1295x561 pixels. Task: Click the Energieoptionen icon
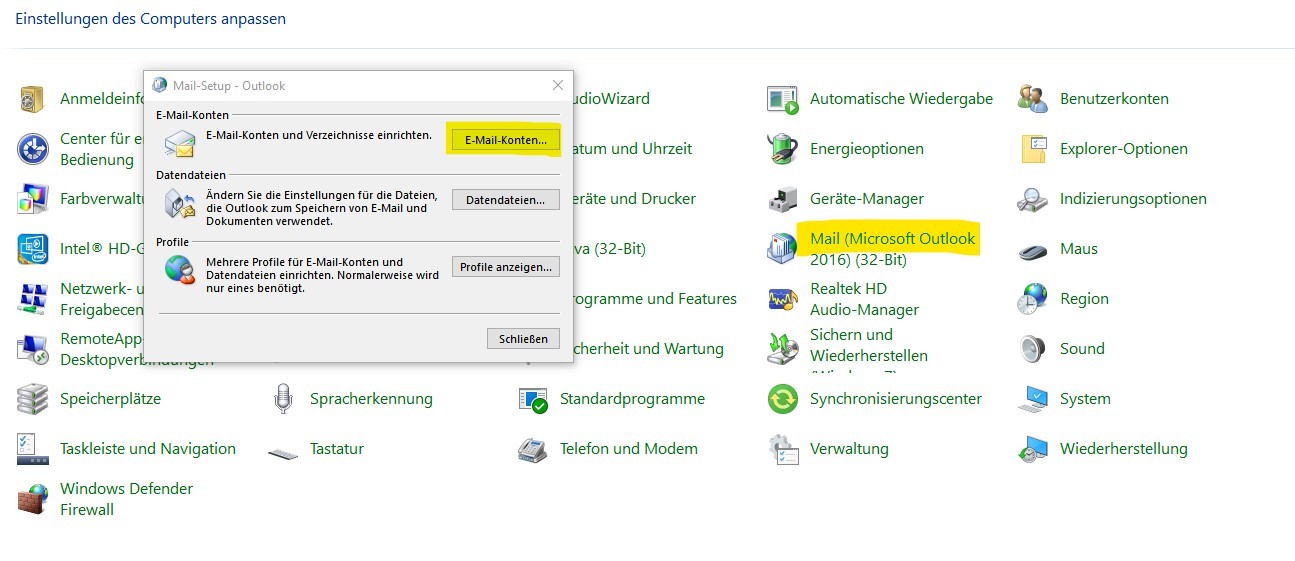coord(783,149)
